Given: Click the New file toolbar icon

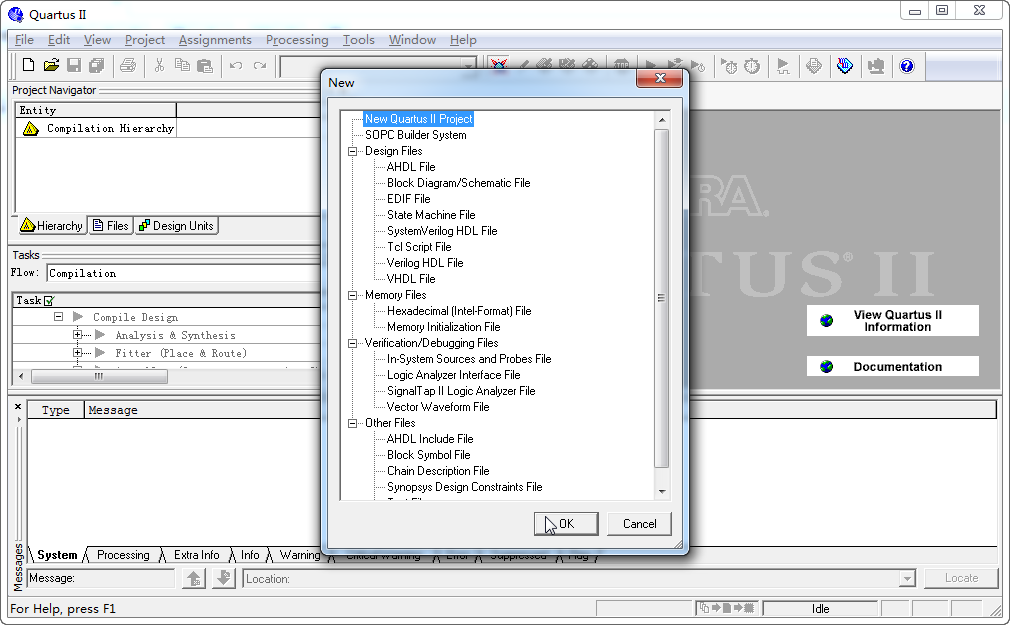Looking at the screenshot, I should (28, 66).
